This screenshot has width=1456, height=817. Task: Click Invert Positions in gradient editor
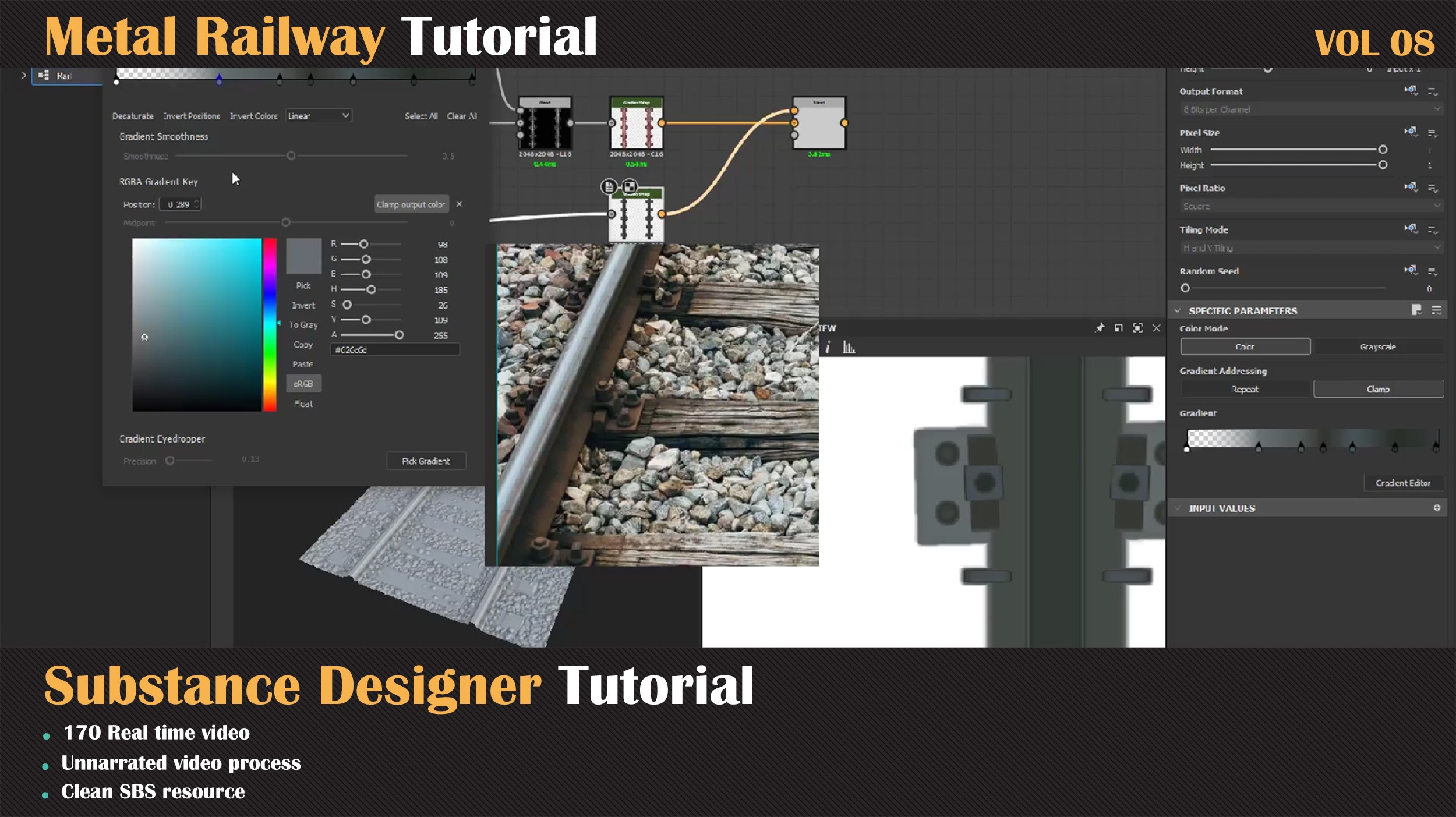192,116
